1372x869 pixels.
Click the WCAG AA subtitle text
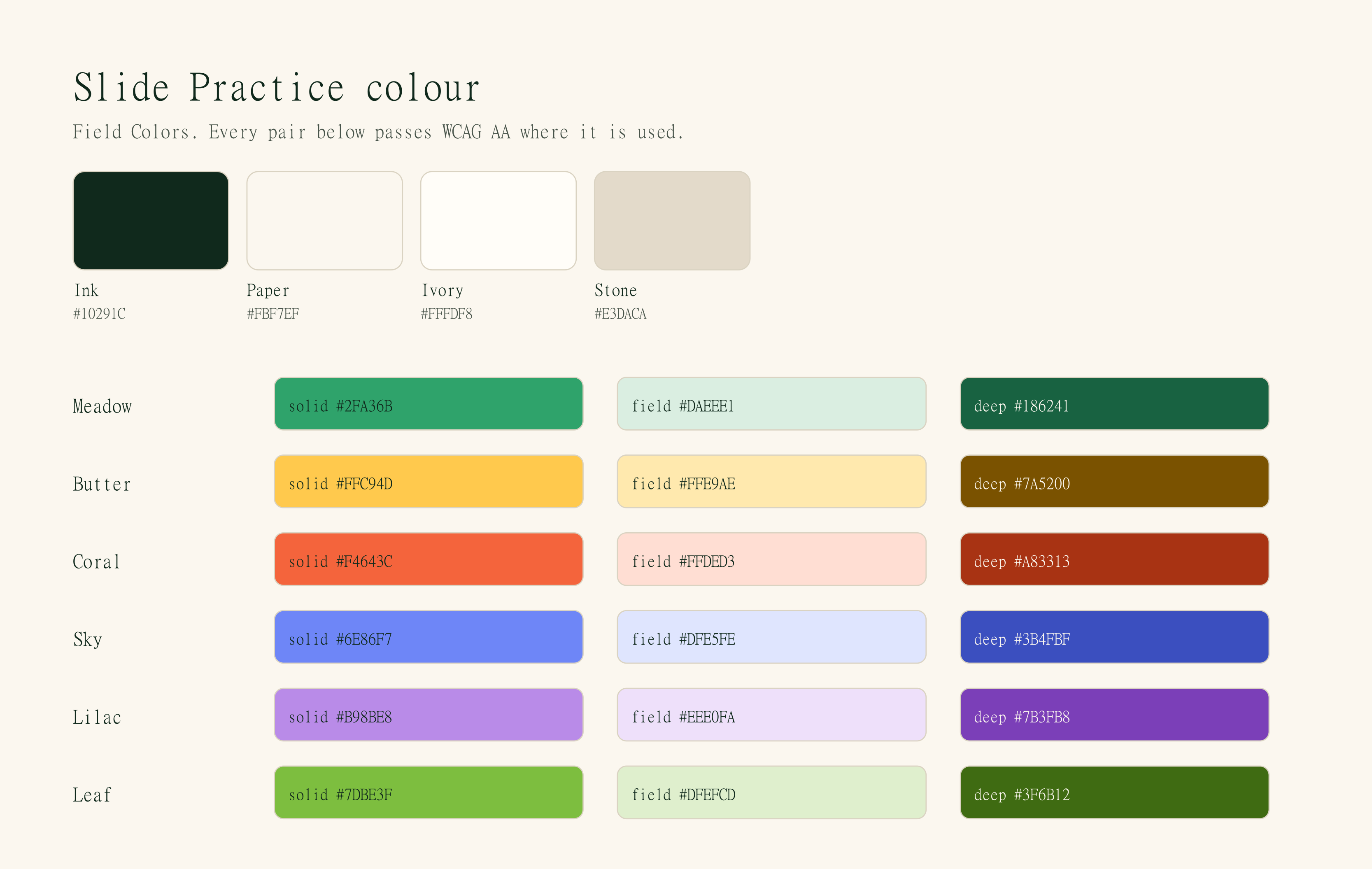pyautogui.click(x=378, y=132)
